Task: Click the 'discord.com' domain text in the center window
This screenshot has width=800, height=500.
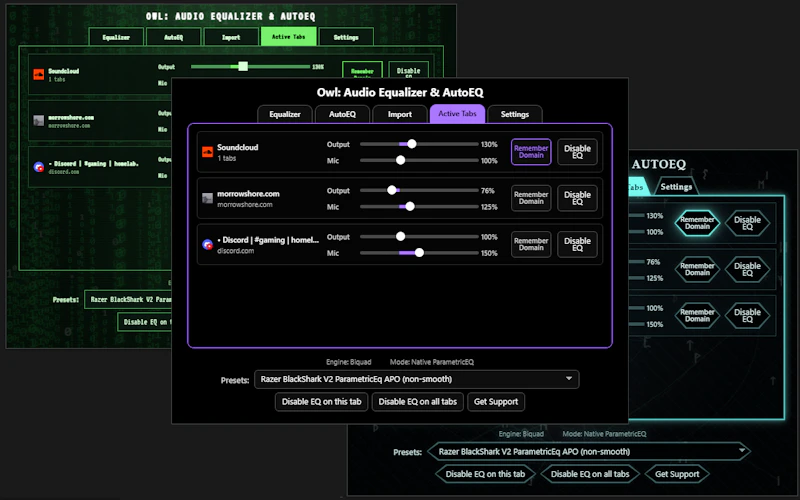Action: click(236, 251)
